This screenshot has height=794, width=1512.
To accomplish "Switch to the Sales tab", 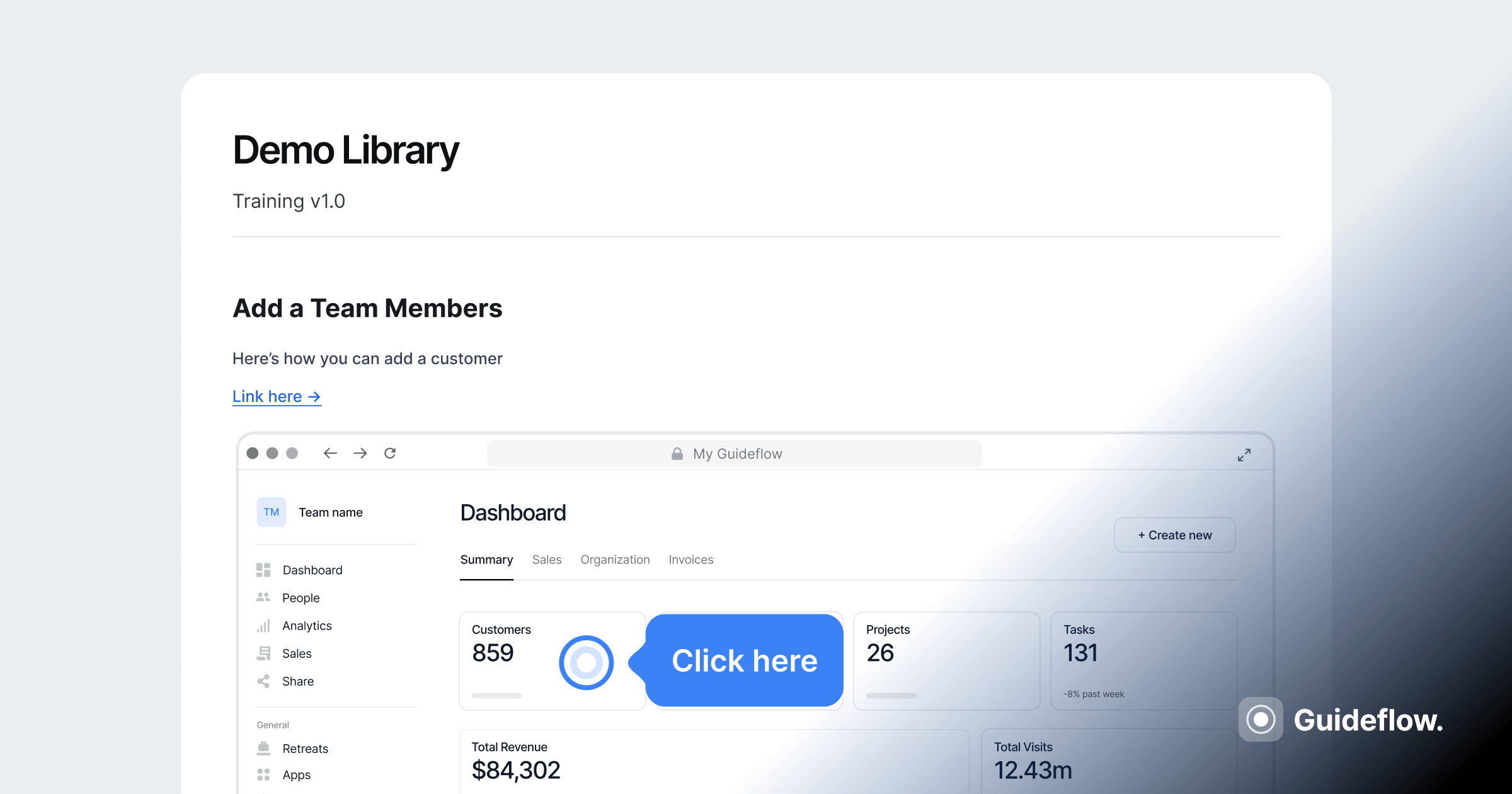I will point(546,560).
